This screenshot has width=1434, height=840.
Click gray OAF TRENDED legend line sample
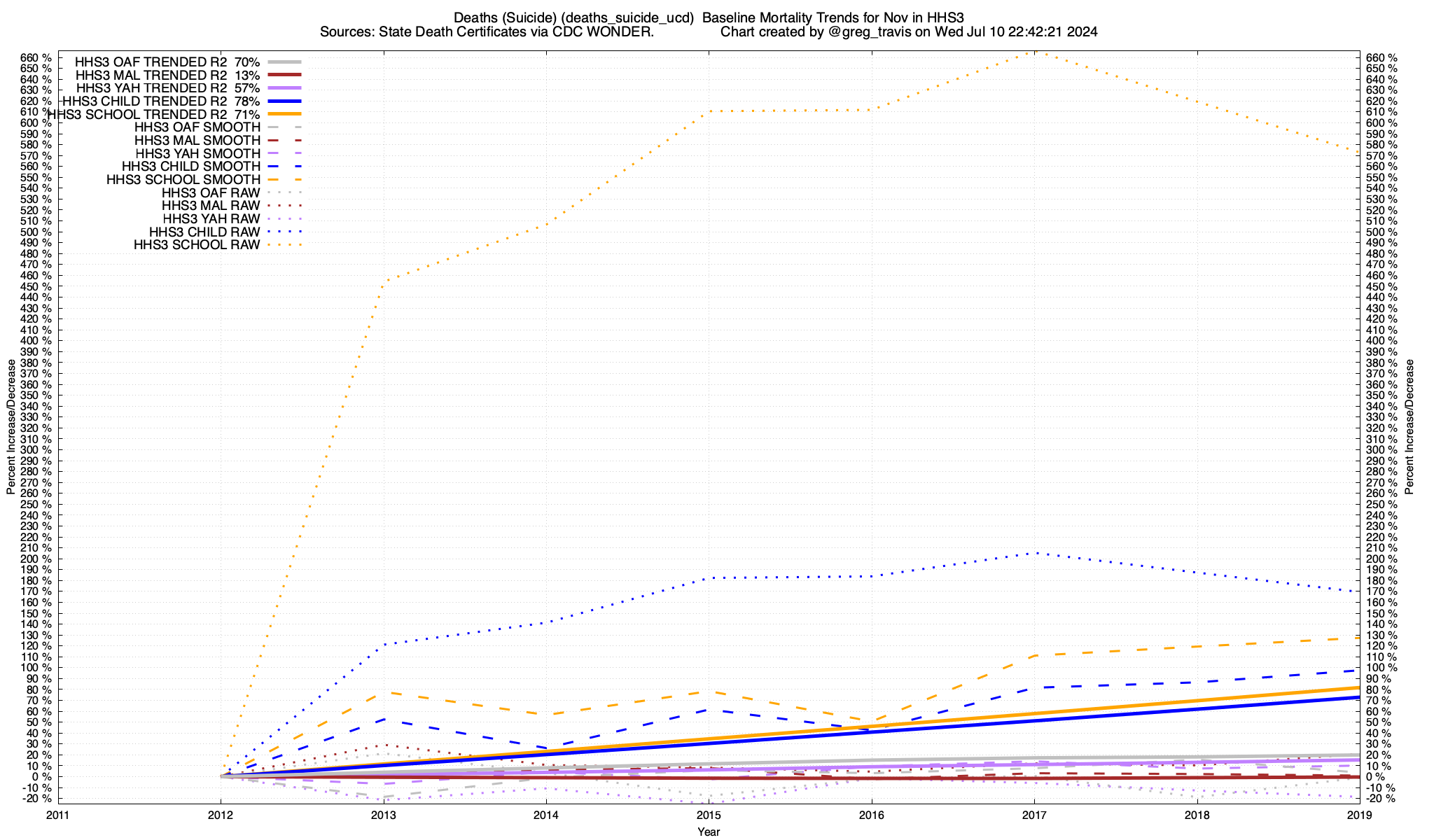[x=284, y=62]
